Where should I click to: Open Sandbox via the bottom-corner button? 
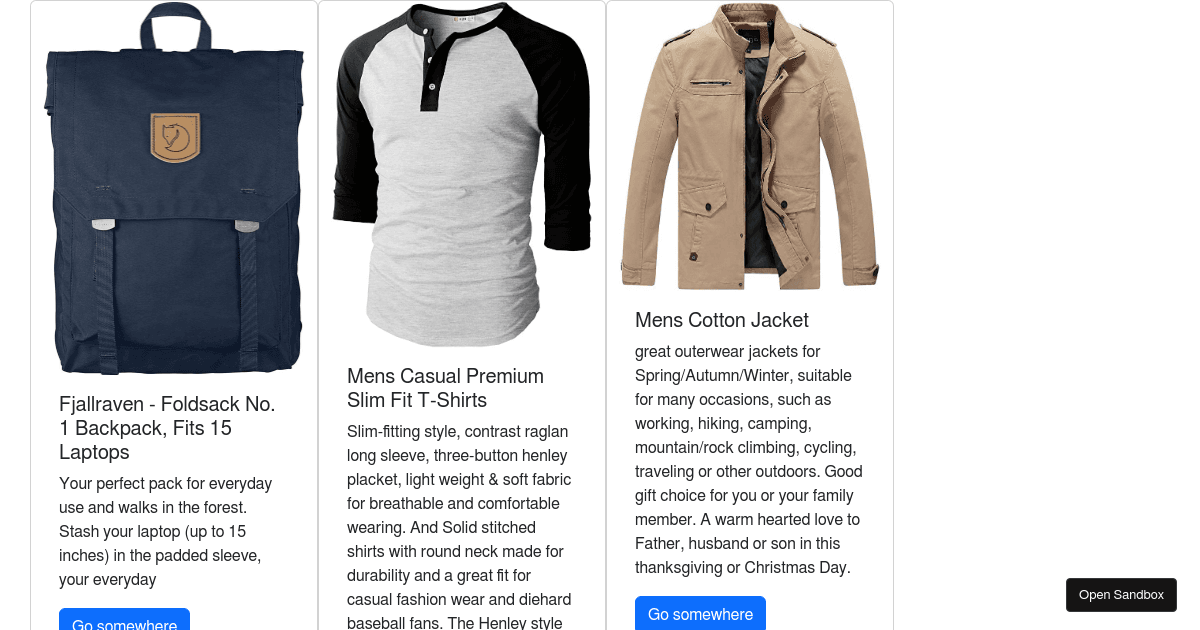click(1121, 595)
